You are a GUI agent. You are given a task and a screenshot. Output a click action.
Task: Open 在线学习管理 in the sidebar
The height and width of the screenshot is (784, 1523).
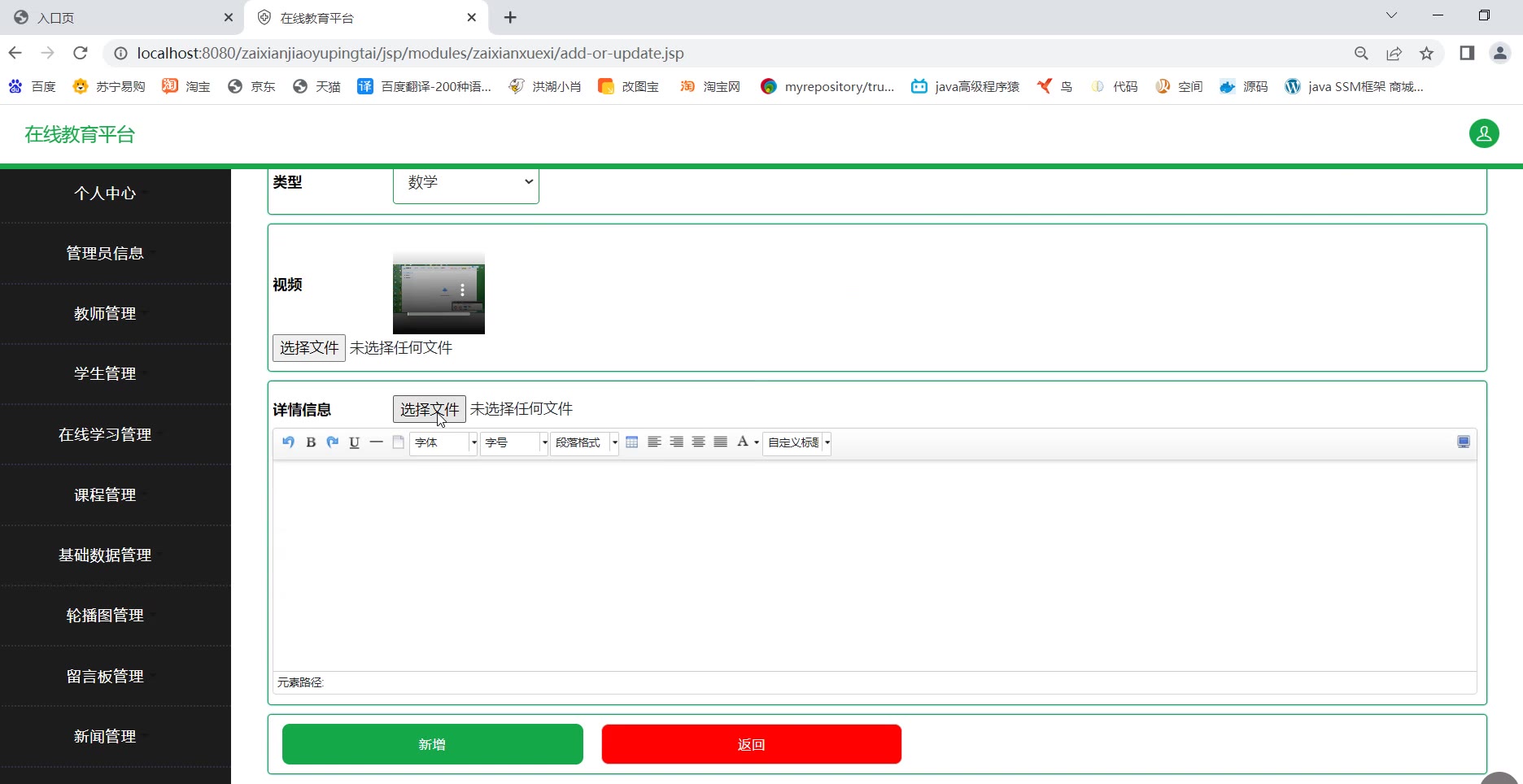click(x=105, y=435)
